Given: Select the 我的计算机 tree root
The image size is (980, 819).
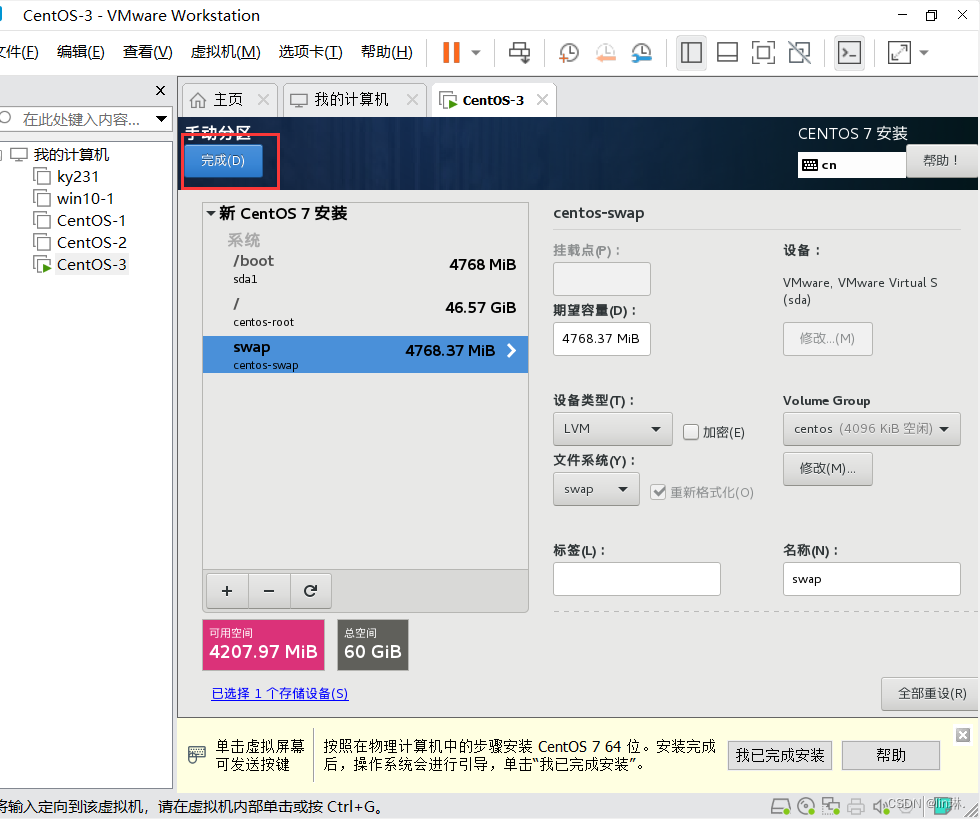Looking at the screenshot, I should pyautogui.click(x=71, y=154).
